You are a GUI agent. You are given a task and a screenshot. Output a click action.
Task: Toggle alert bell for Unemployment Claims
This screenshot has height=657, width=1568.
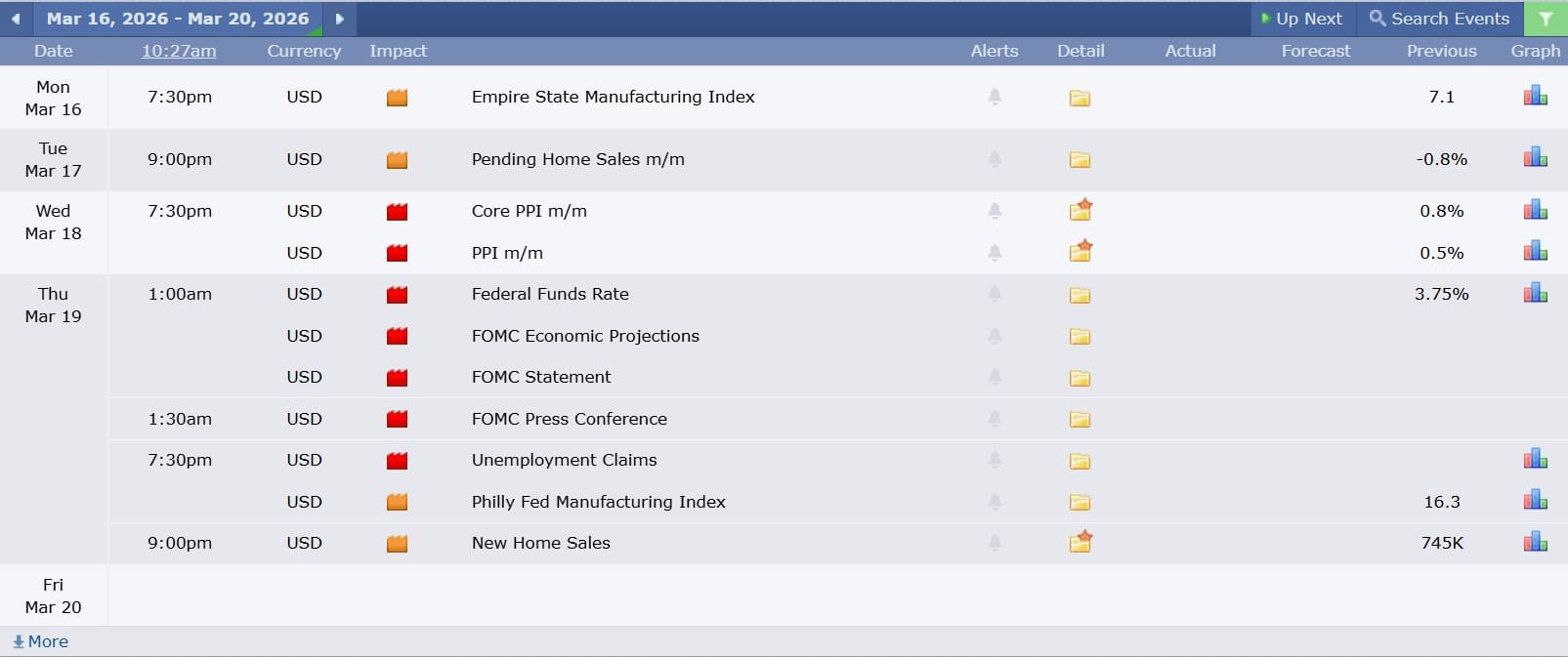(x=995, y=460)
